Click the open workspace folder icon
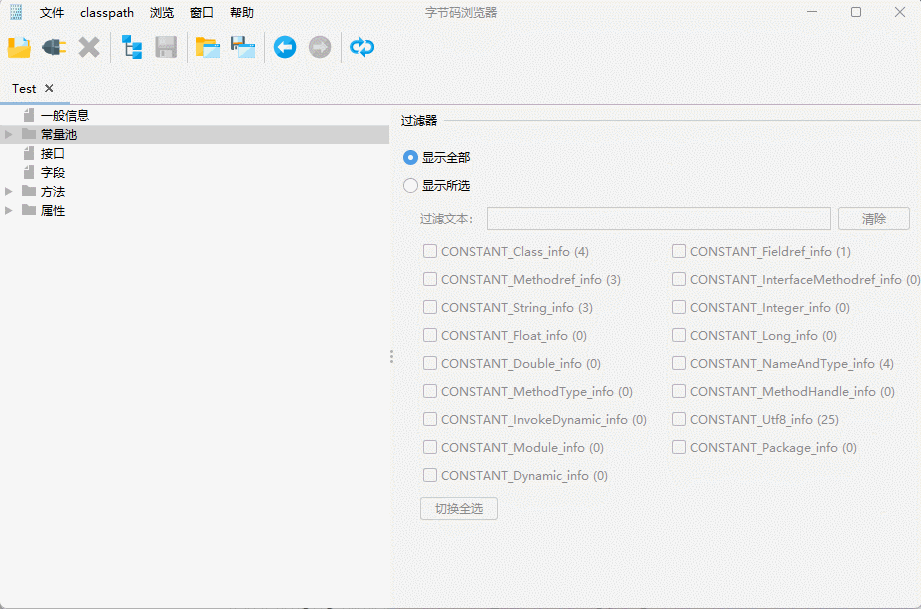The width and height of the screenshot is (921, 609). (208, 47)
